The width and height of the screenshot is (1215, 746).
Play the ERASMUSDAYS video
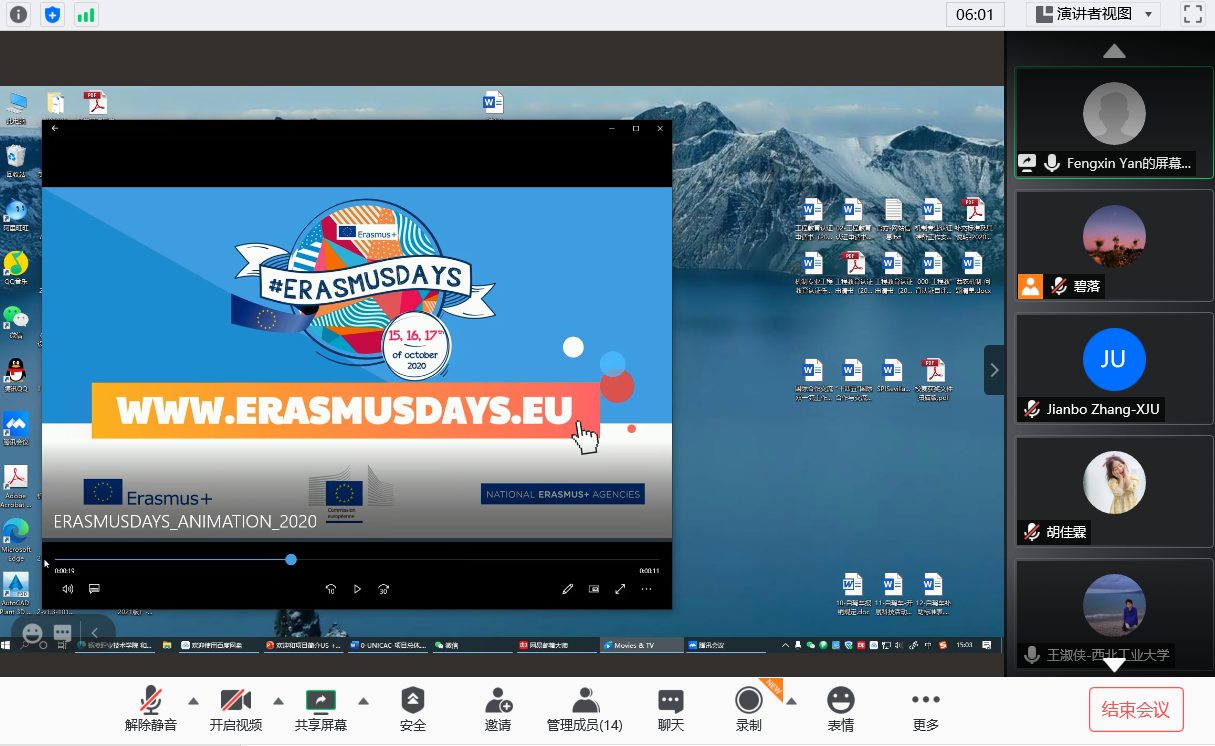tap(357, 589)
